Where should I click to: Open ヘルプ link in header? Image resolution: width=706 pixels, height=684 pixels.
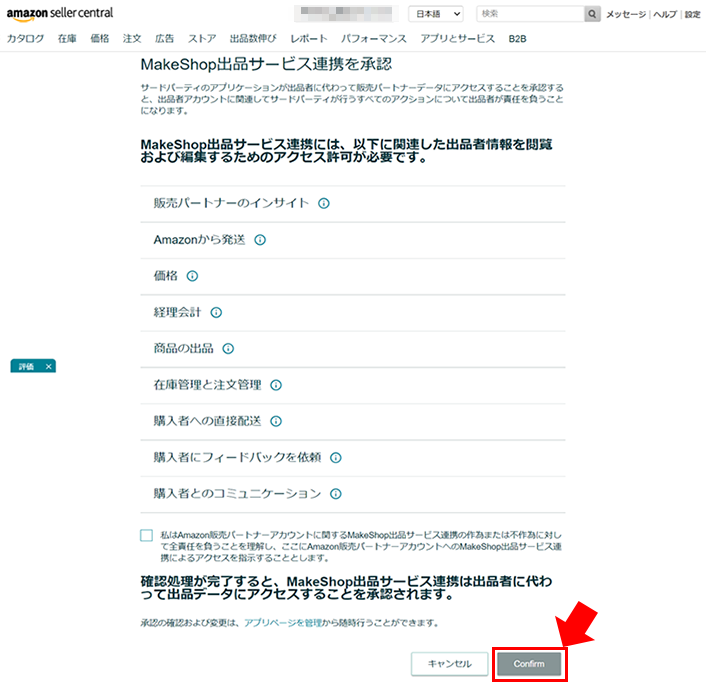click(x=665, y=14)
